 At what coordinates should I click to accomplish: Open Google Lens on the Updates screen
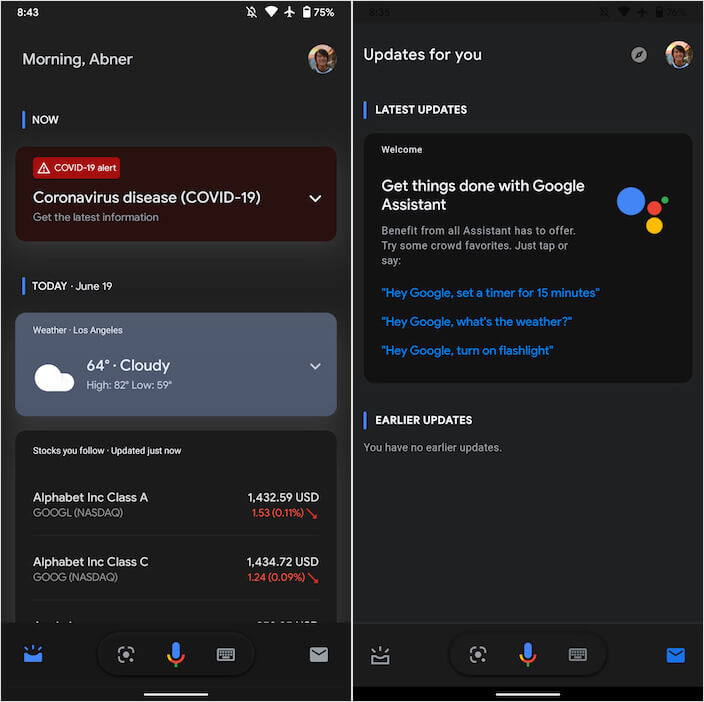[478, 654]
